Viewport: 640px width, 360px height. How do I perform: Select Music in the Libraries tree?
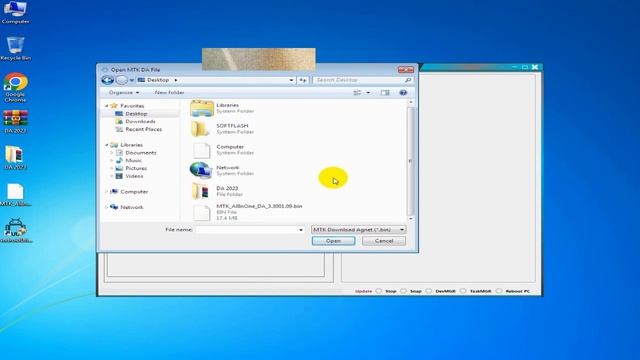coord(129,160)
